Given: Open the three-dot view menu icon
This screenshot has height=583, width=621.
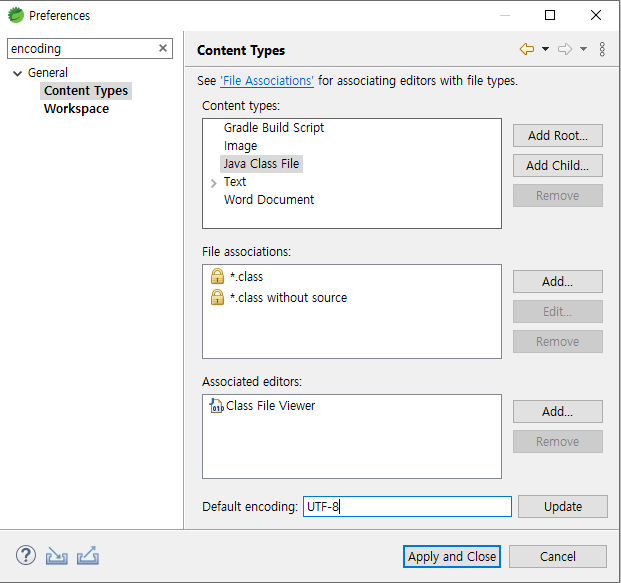Looking at the screenshot, I should (602, 49).
